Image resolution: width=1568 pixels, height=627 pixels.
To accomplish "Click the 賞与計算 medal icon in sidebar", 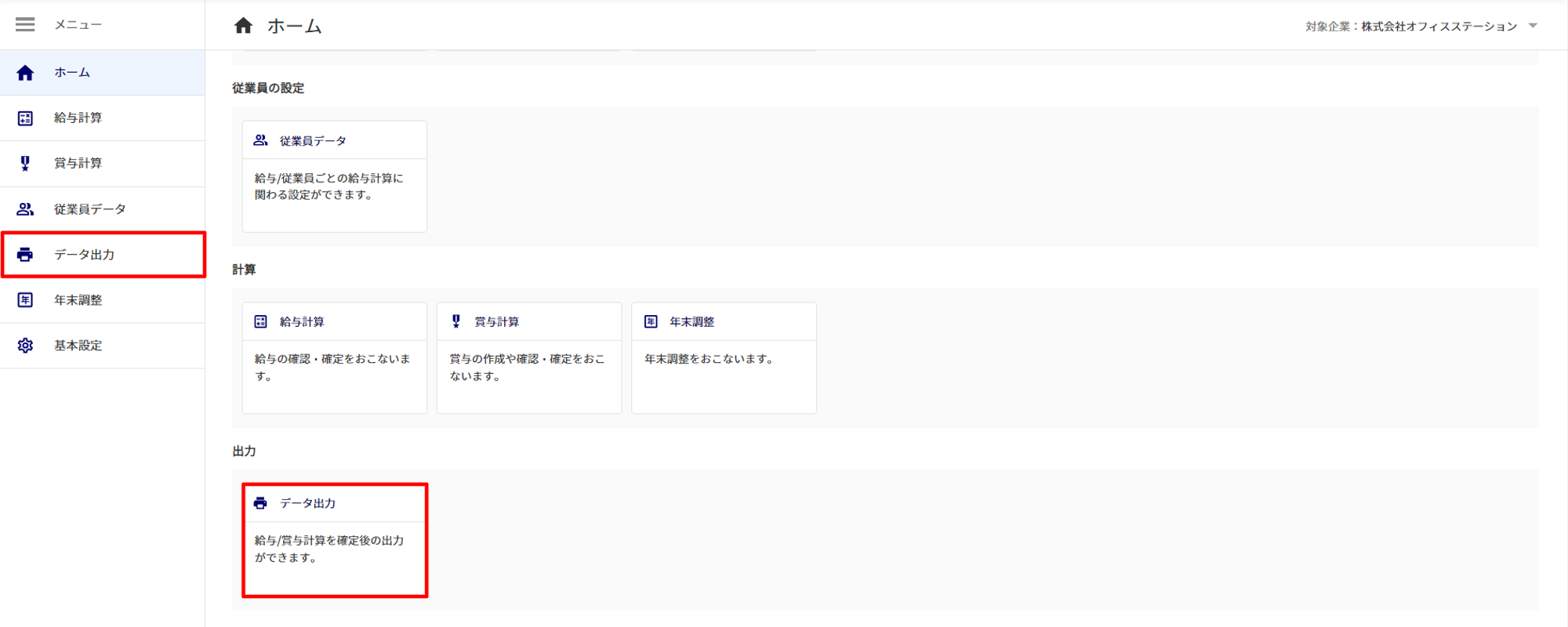I will tap(25, 163).
